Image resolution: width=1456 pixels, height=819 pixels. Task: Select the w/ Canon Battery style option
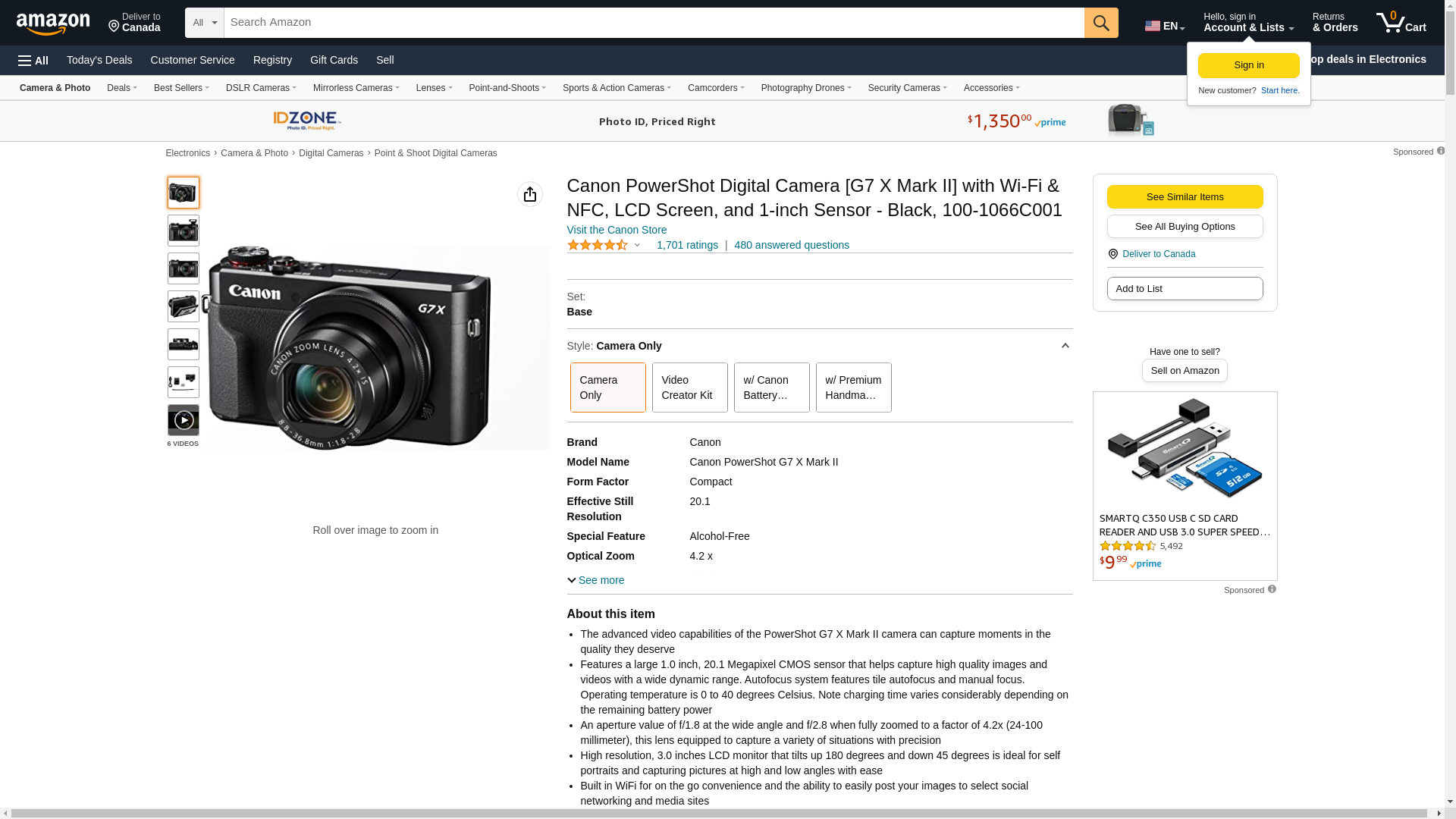click(771, 388)
